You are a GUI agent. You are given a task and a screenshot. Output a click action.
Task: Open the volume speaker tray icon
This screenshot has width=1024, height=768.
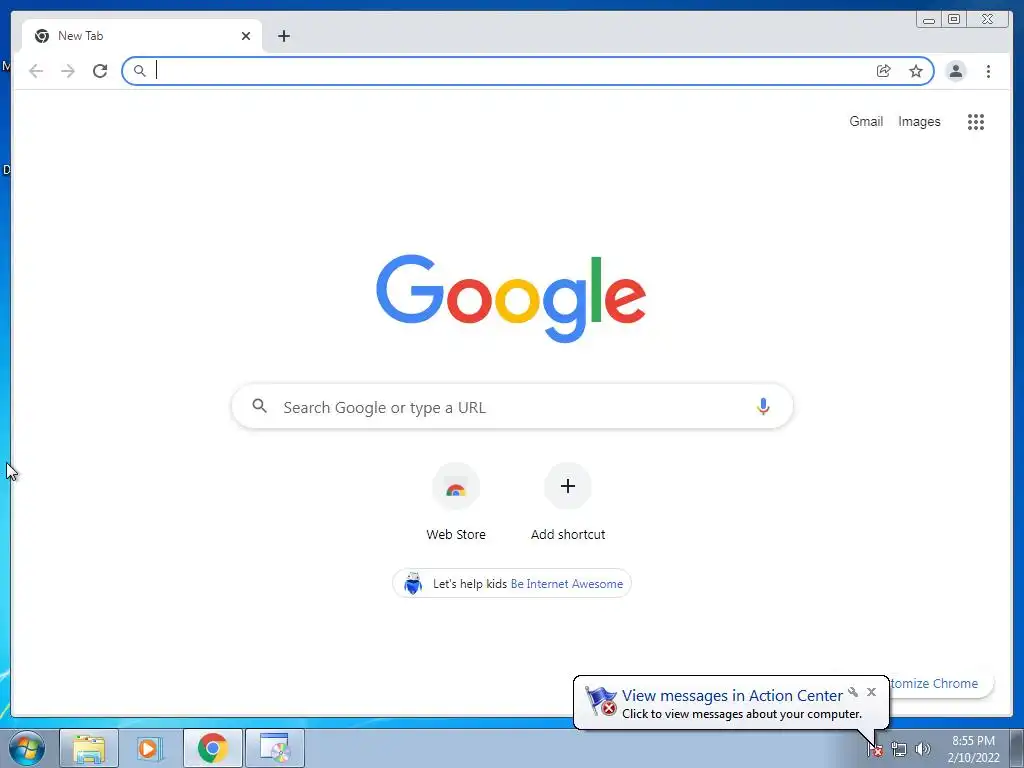[922, 750]
